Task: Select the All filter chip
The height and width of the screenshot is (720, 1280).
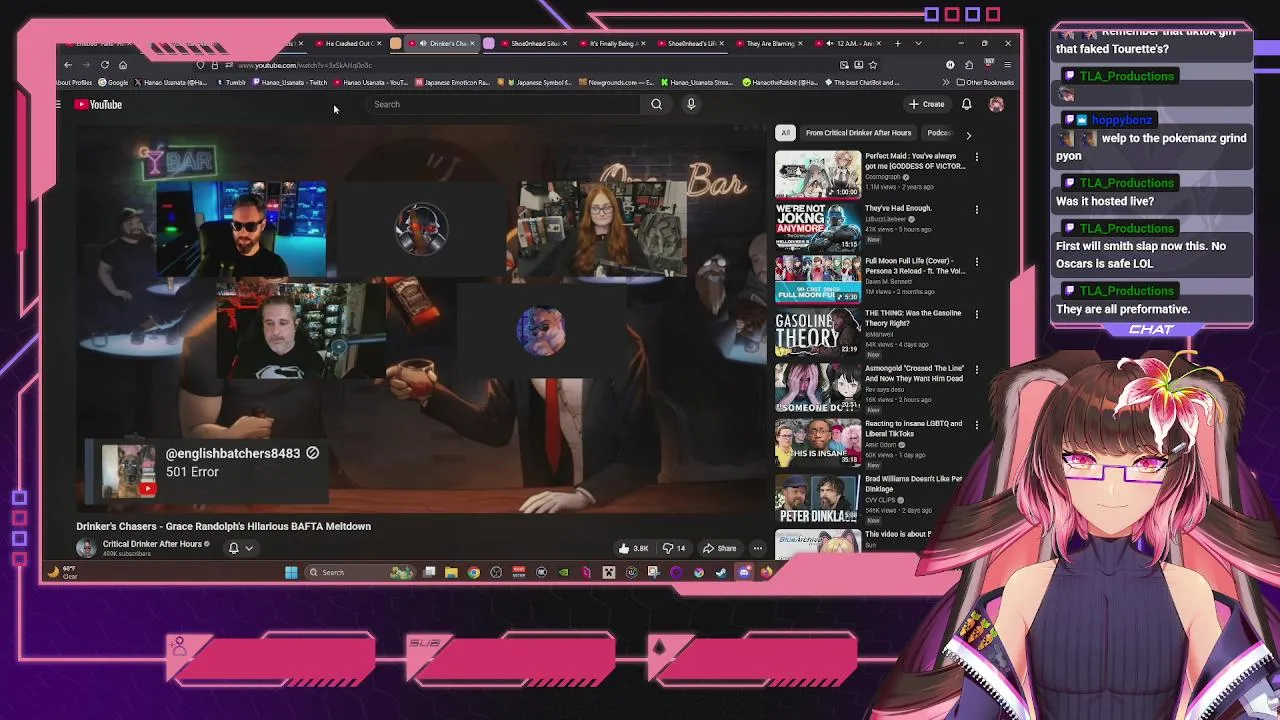Action: coord(786,133)
